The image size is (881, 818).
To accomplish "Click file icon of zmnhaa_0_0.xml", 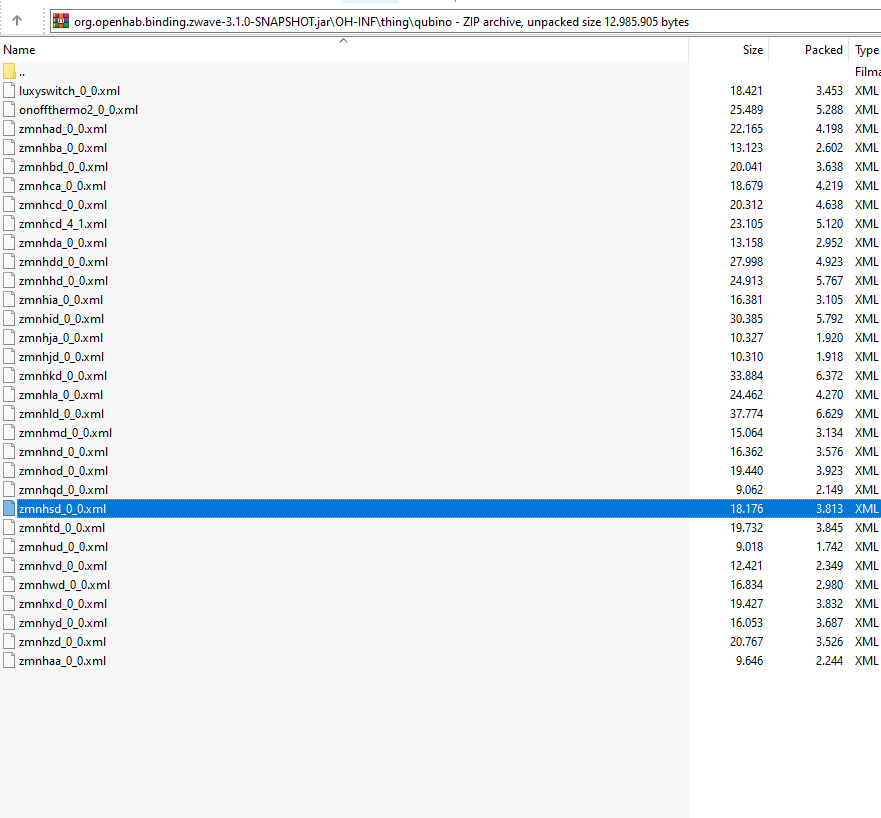I will click(x=9, y=661).
